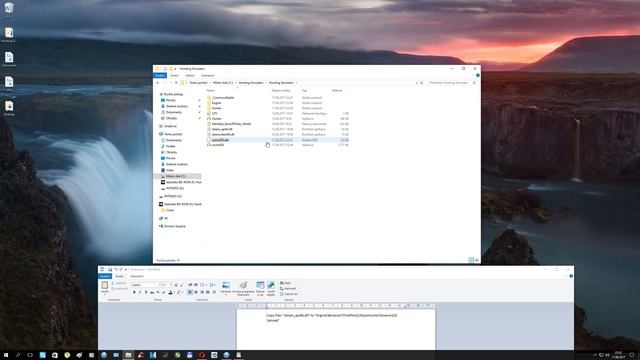The image size is (640, 360).
Task: Open the address bar history dropdown in Explorer
Action: (x=417, y=83)
